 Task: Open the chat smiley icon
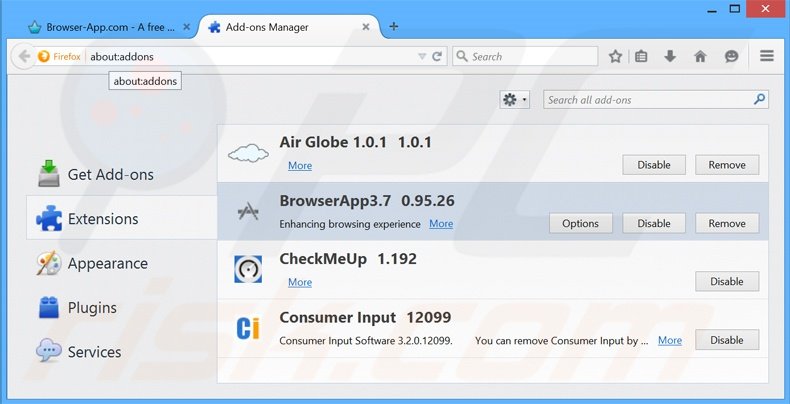(x=732, y=56)
